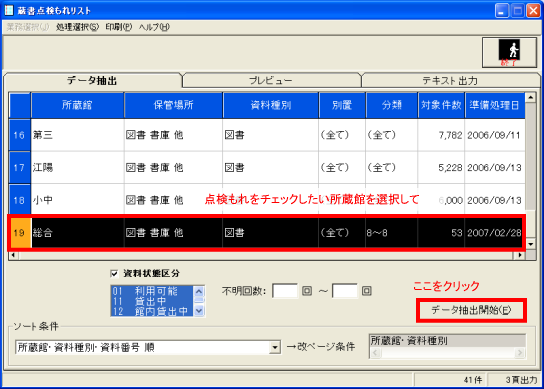The width and height of the screenshot is (544, 389).
Task: Click the 保管場所 column header
Action: (x=173, y=105)
